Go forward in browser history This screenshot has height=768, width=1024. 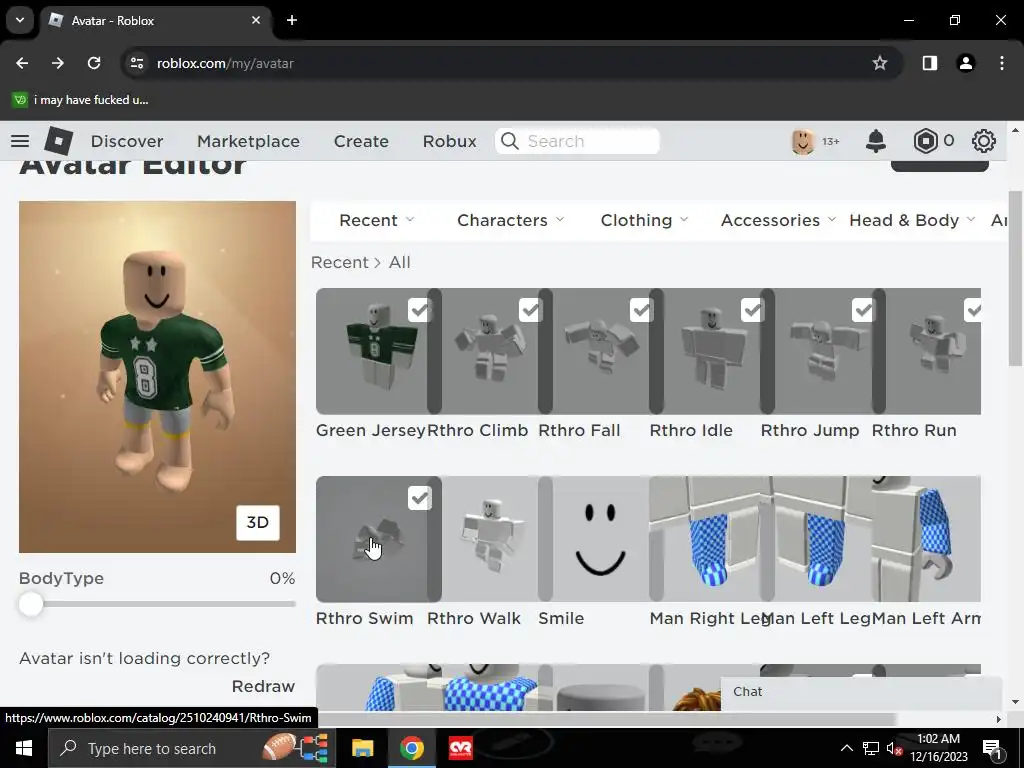click(58, 63)
